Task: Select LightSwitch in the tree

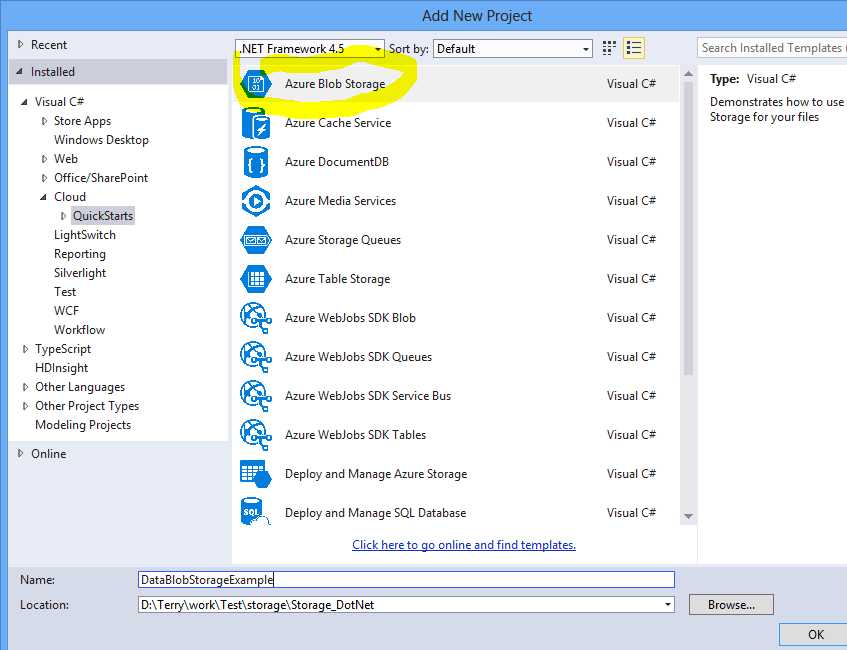Action: 85,235
